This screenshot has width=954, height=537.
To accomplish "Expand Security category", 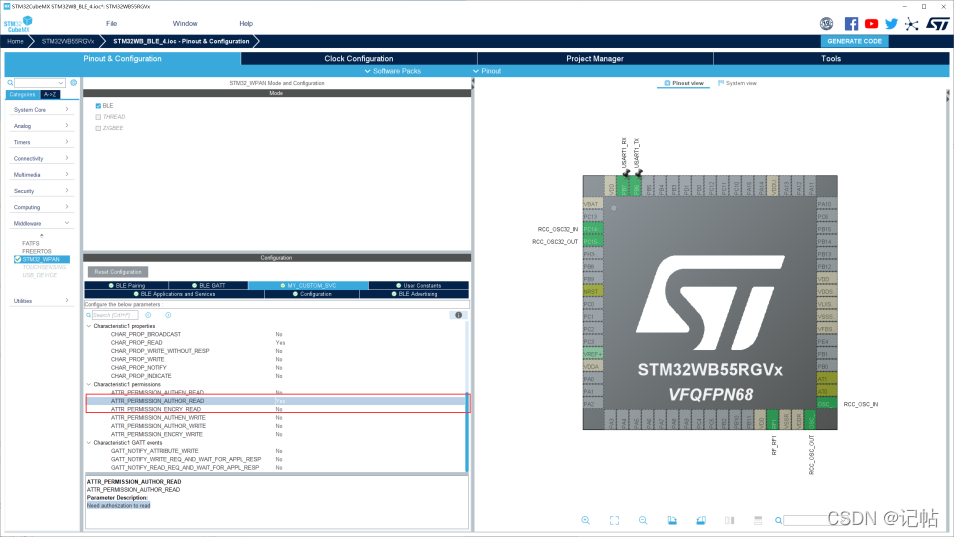I will click(40, 191).
